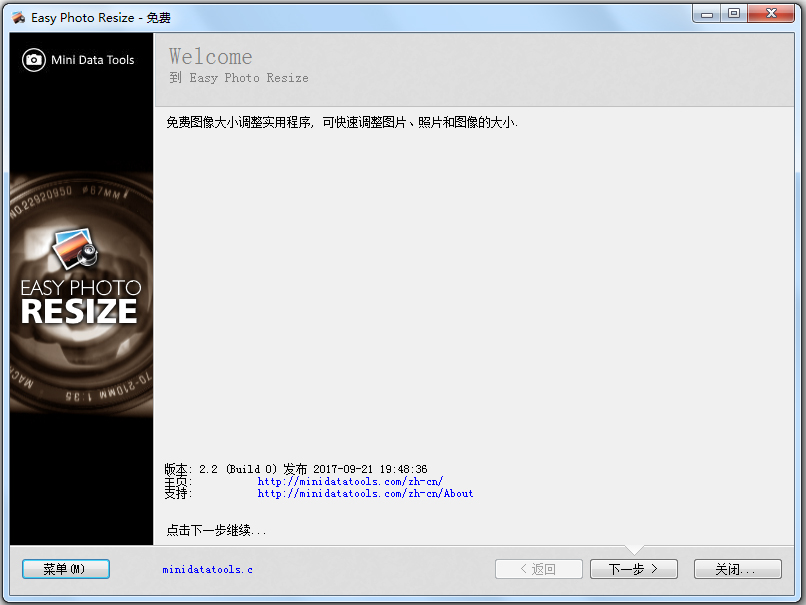Click the minidatatools.c link in the footer
This screenshot has height=605, width=806.
click(208, 570)
